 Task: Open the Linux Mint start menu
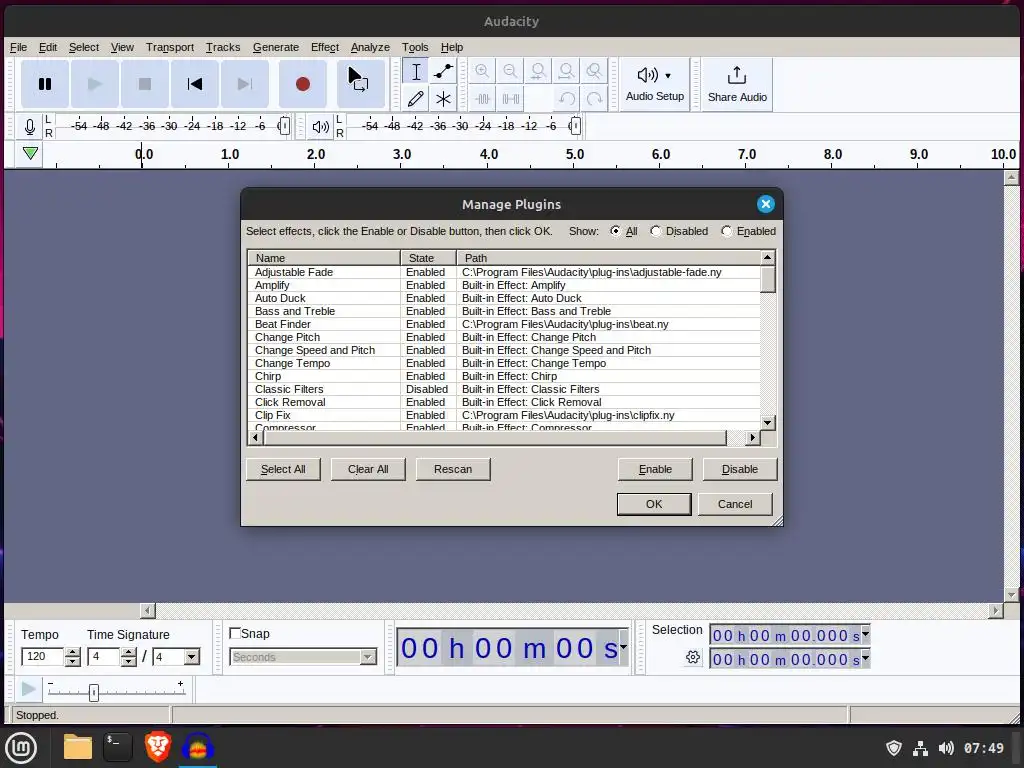21,747
